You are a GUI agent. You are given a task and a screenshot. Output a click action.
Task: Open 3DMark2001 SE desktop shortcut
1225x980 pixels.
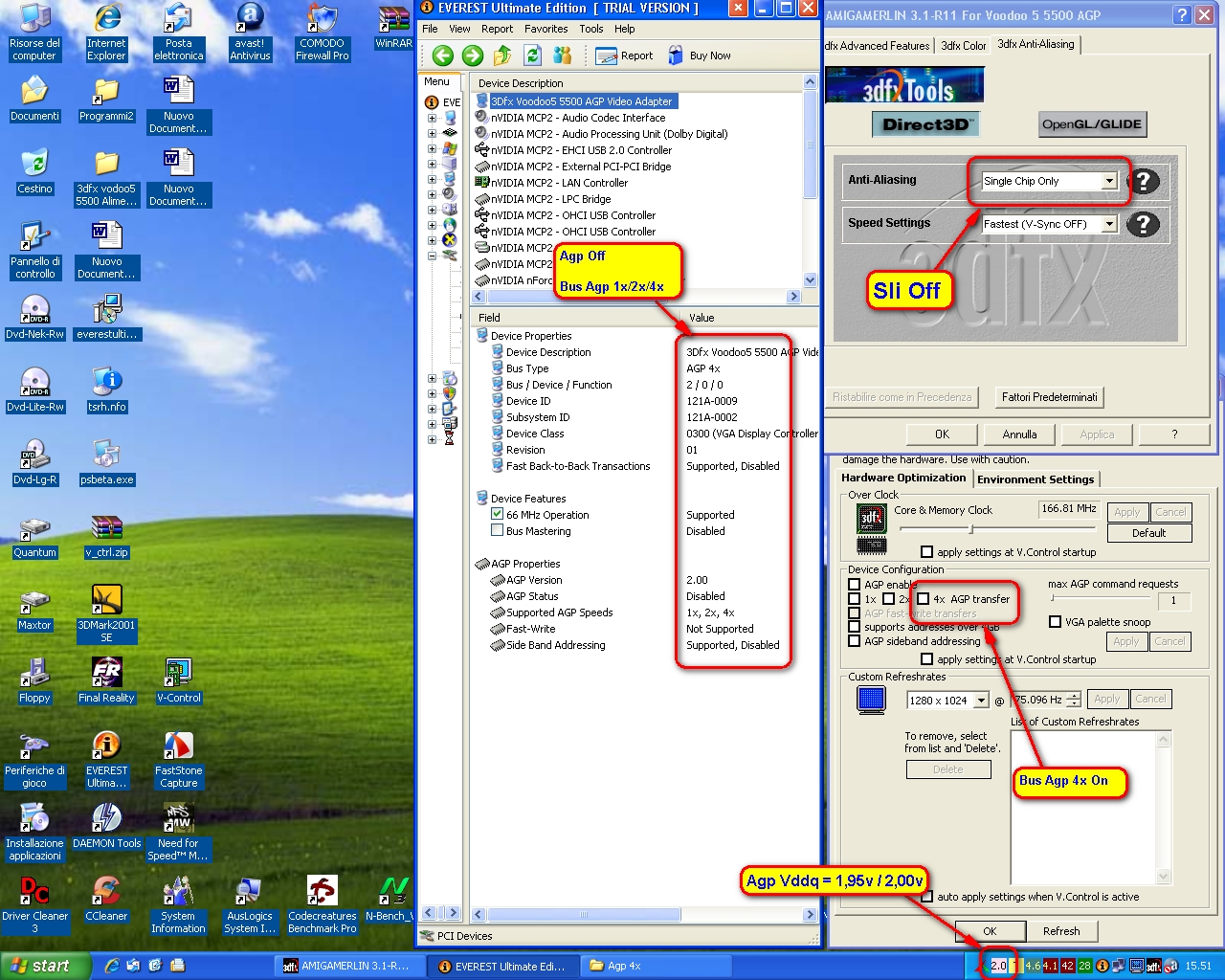pyautogui.click(x=106, y=613)
